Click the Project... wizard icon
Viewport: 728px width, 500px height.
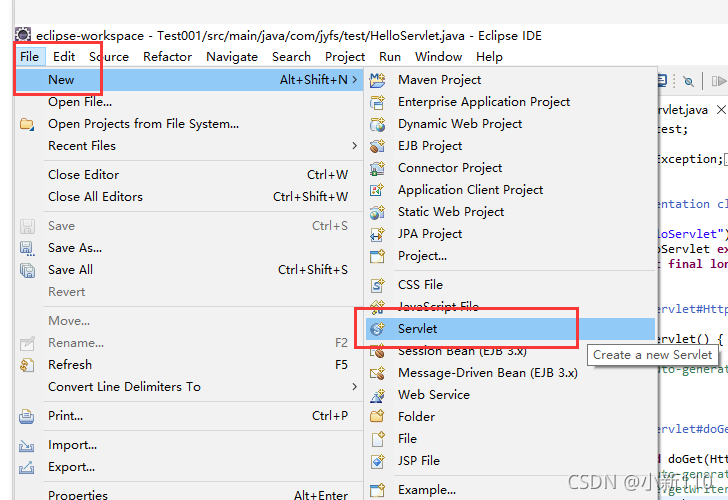click(377, 256)
